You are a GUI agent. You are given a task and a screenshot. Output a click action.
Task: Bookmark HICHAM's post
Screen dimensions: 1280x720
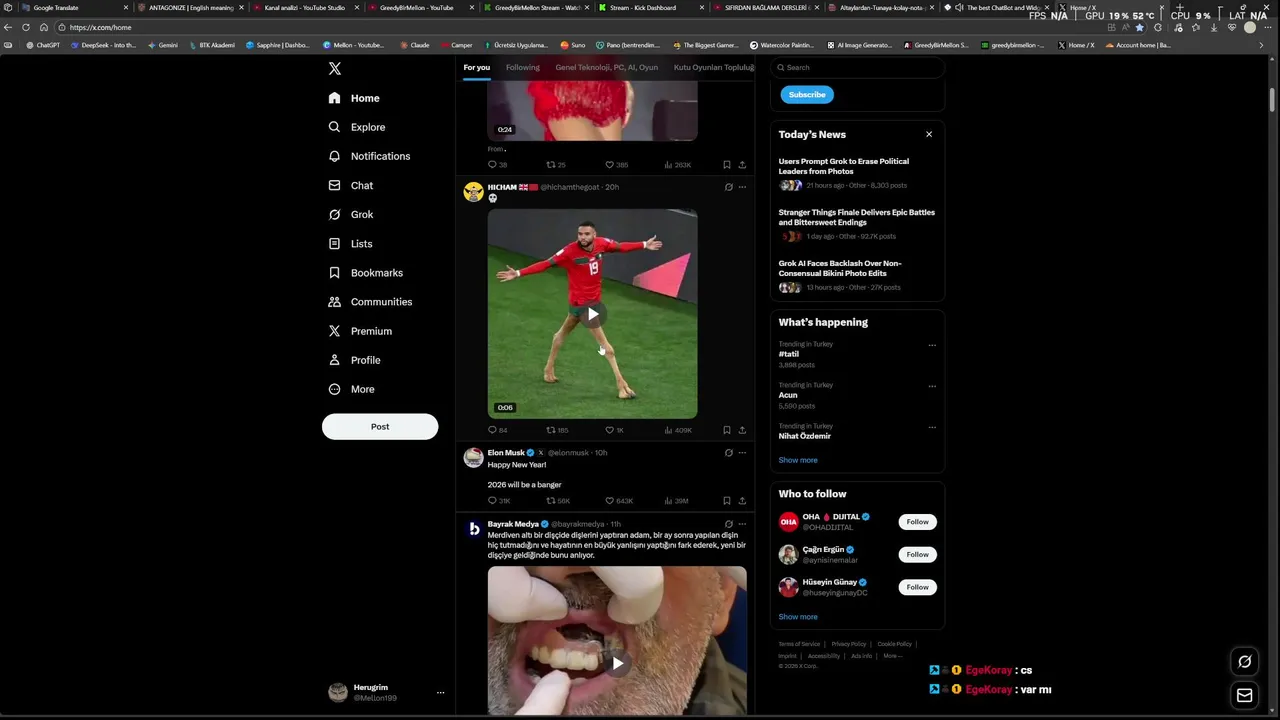pyautogui.click(x=727, y=430)
